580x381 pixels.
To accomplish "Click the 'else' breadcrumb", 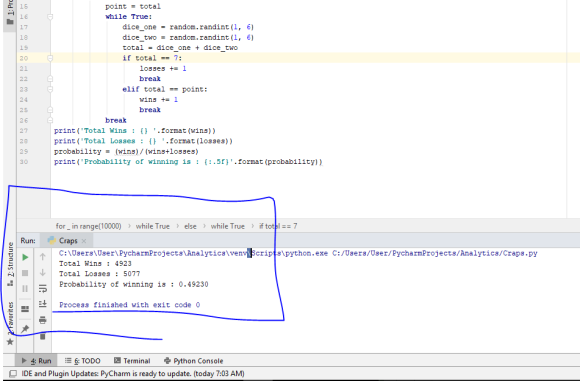I will point(190,226).
